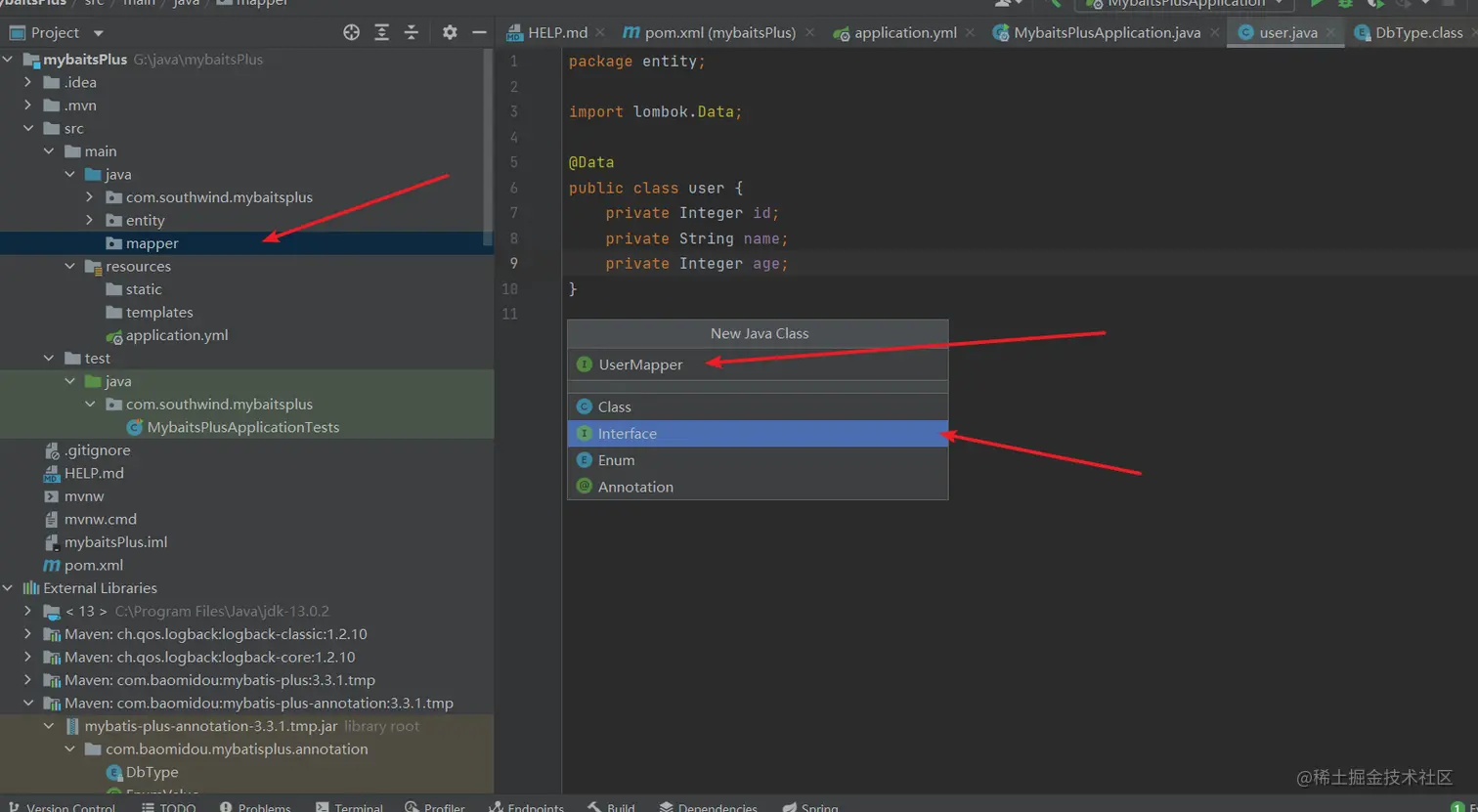Screen dimensions: 1478x812
Task: Collapse mybatis-plus-annotation jar node
Action: (x=49, y=726)
